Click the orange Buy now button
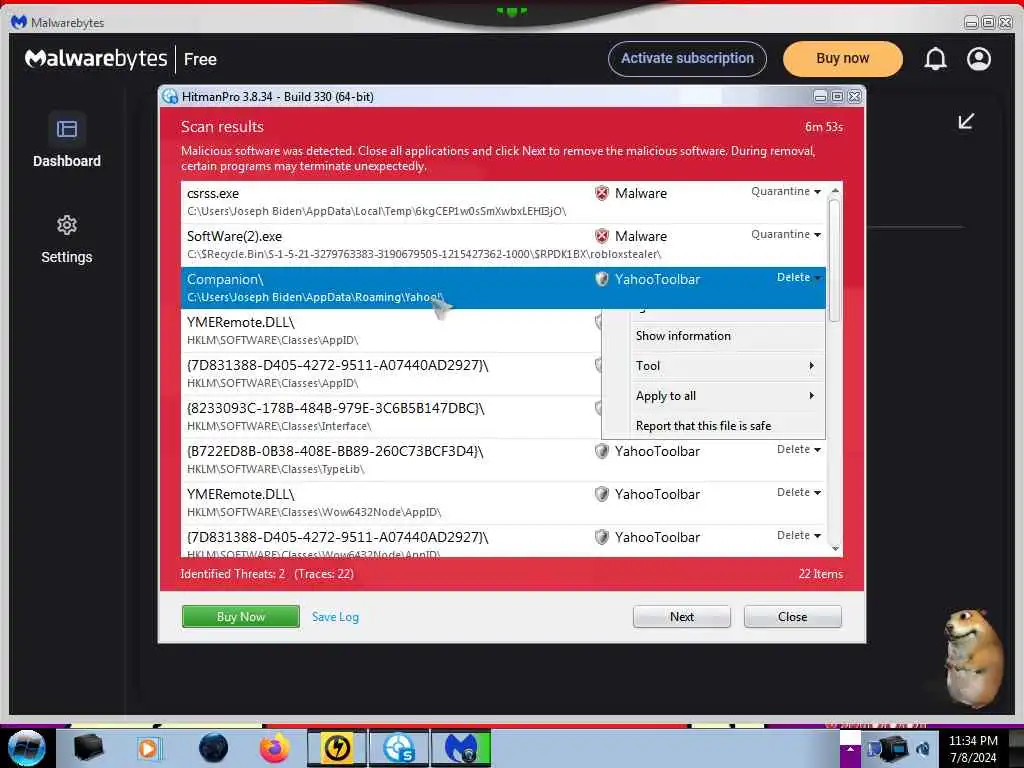 click(x=842, y=59)
